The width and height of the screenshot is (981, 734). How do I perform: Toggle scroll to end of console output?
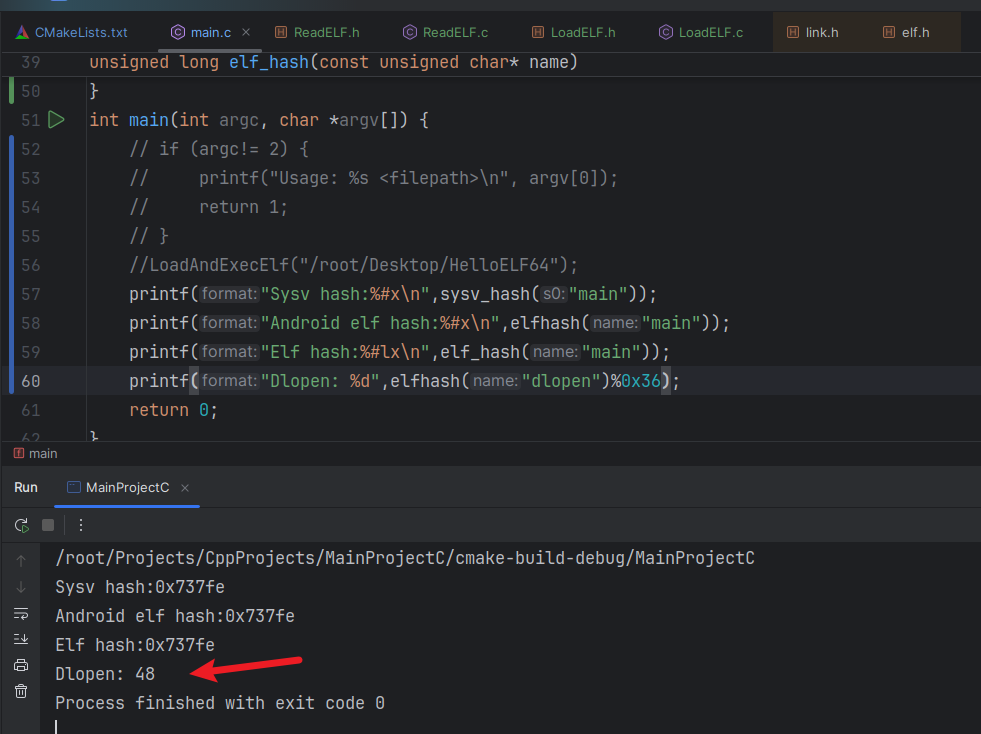[x=21, y=639]
